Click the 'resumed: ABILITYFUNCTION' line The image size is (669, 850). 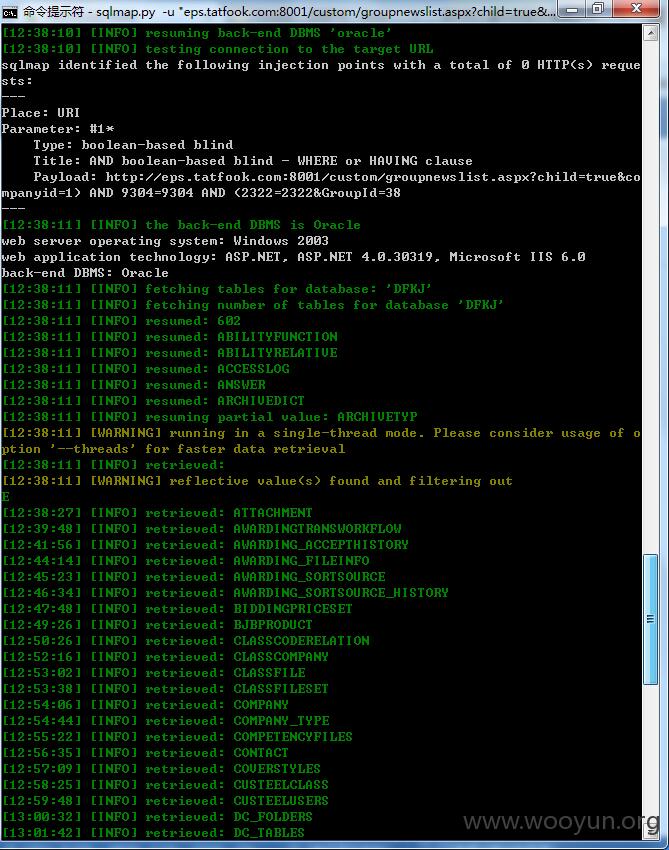[169, 337]
